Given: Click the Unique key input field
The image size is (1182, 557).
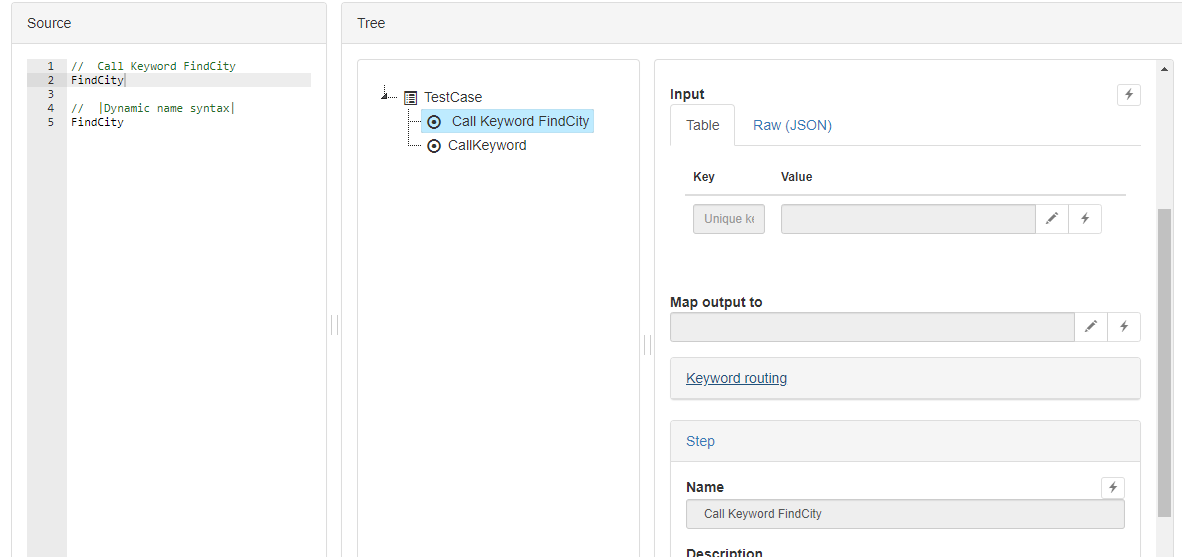Looking at the screenshot, I should [x=729, y=219].
